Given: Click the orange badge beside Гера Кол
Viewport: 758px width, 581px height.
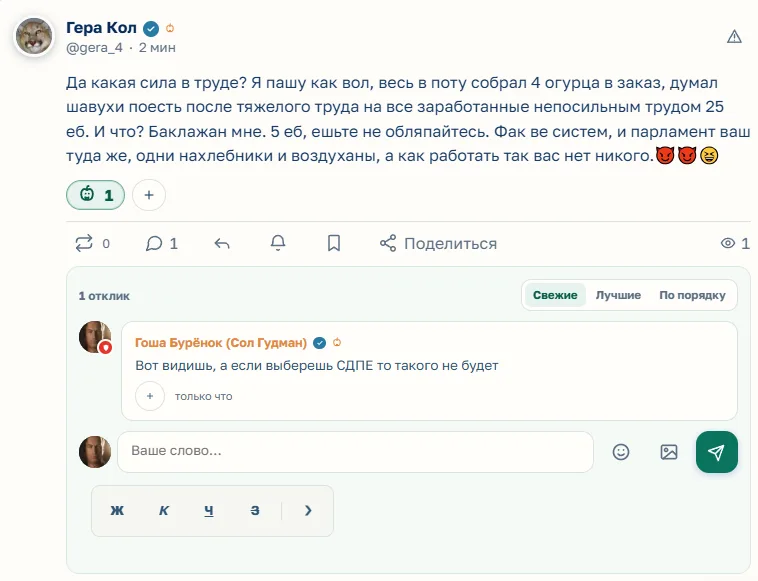Looking at the screenshot, I should point(170,29).
